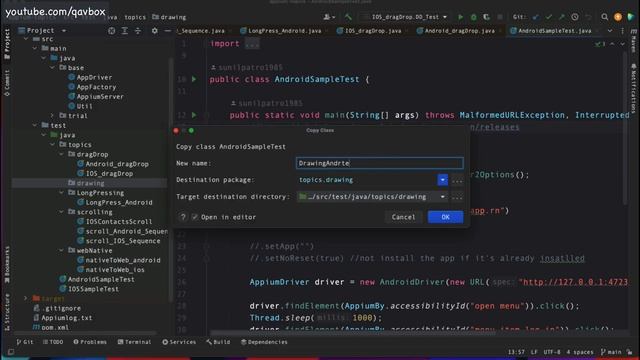Select opened file target icon in Project panel

click(111, 31)
